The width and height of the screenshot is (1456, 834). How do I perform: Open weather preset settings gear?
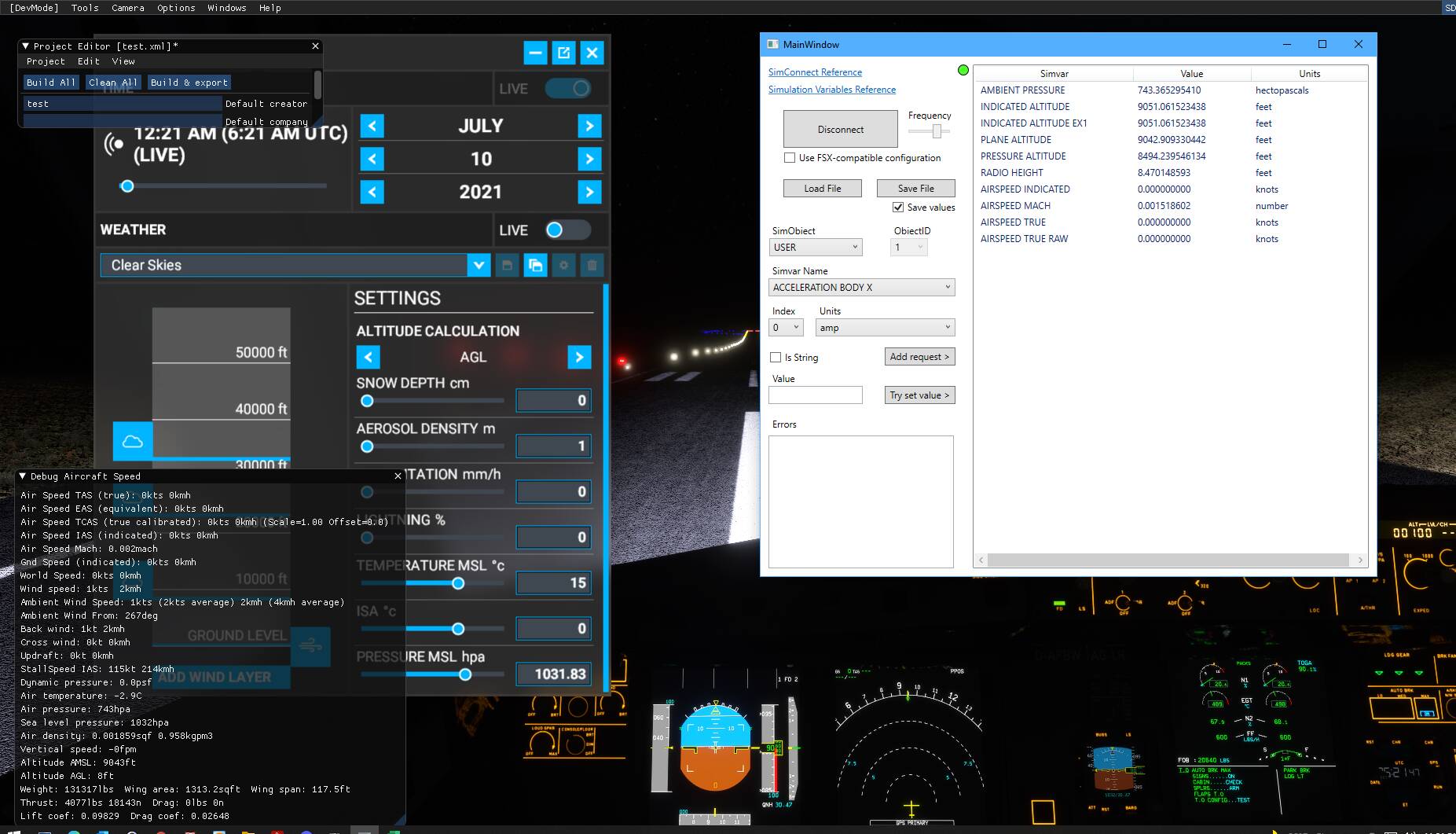pyautogui.click(x=563, y=265)
